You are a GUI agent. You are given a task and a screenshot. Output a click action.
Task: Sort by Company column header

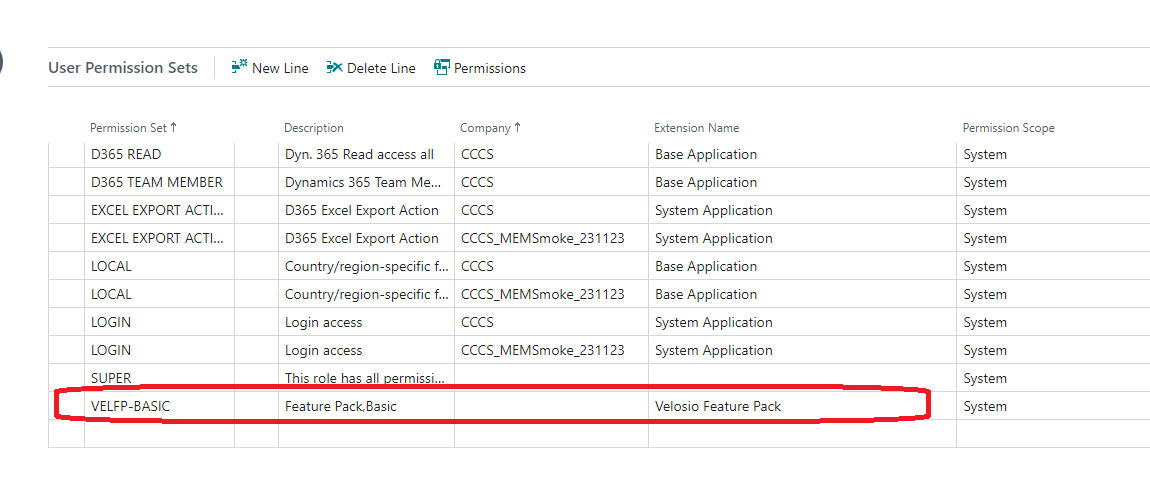point(491,128)
